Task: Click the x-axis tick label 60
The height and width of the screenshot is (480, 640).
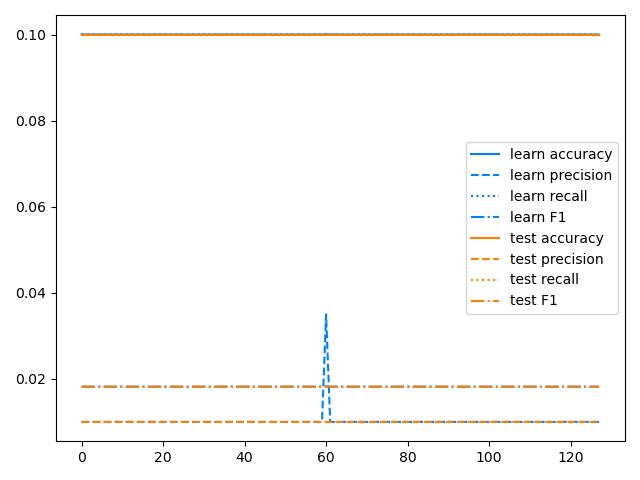Action: (x=326, y=458)
